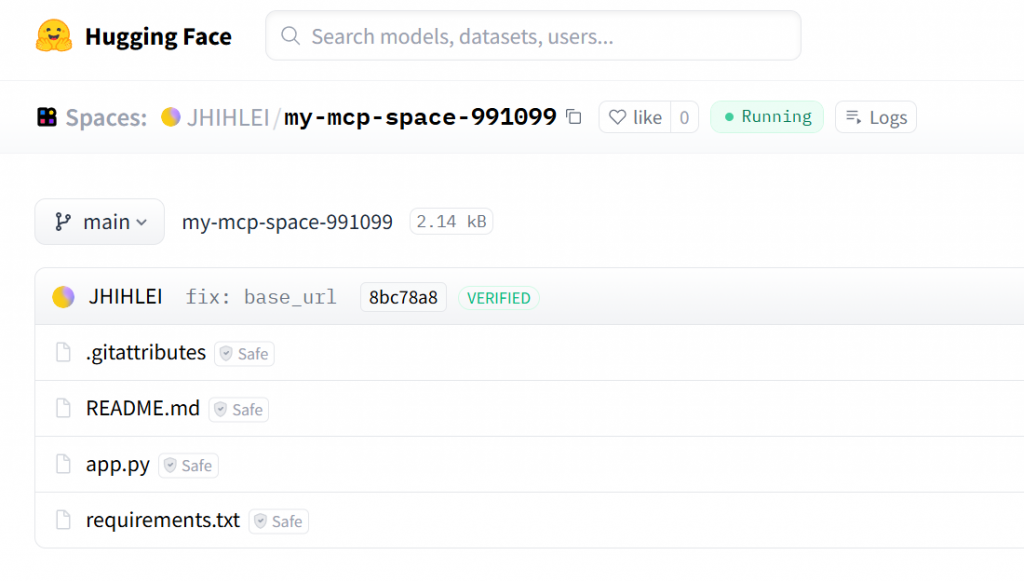Like this space with the heart button
This screenshot has height=582, width=1024.
click(635, 117)
